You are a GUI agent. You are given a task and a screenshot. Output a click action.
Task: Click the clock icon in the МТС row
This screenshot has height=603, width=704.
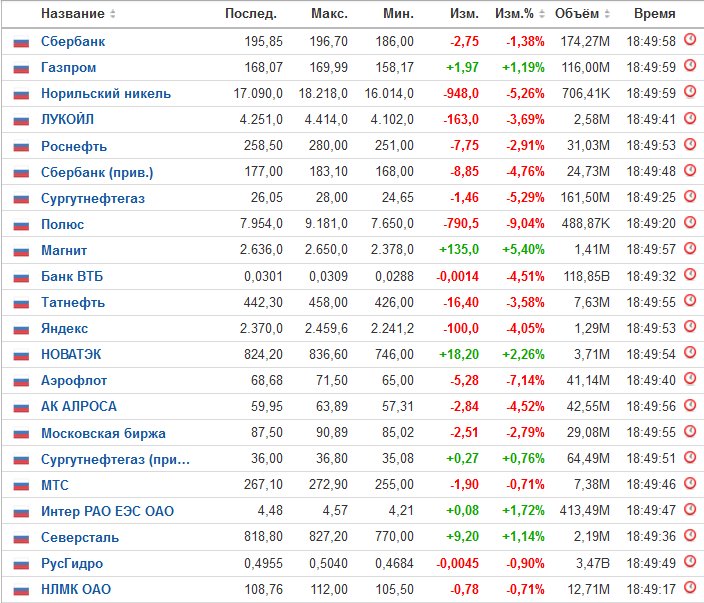point(690,483)
